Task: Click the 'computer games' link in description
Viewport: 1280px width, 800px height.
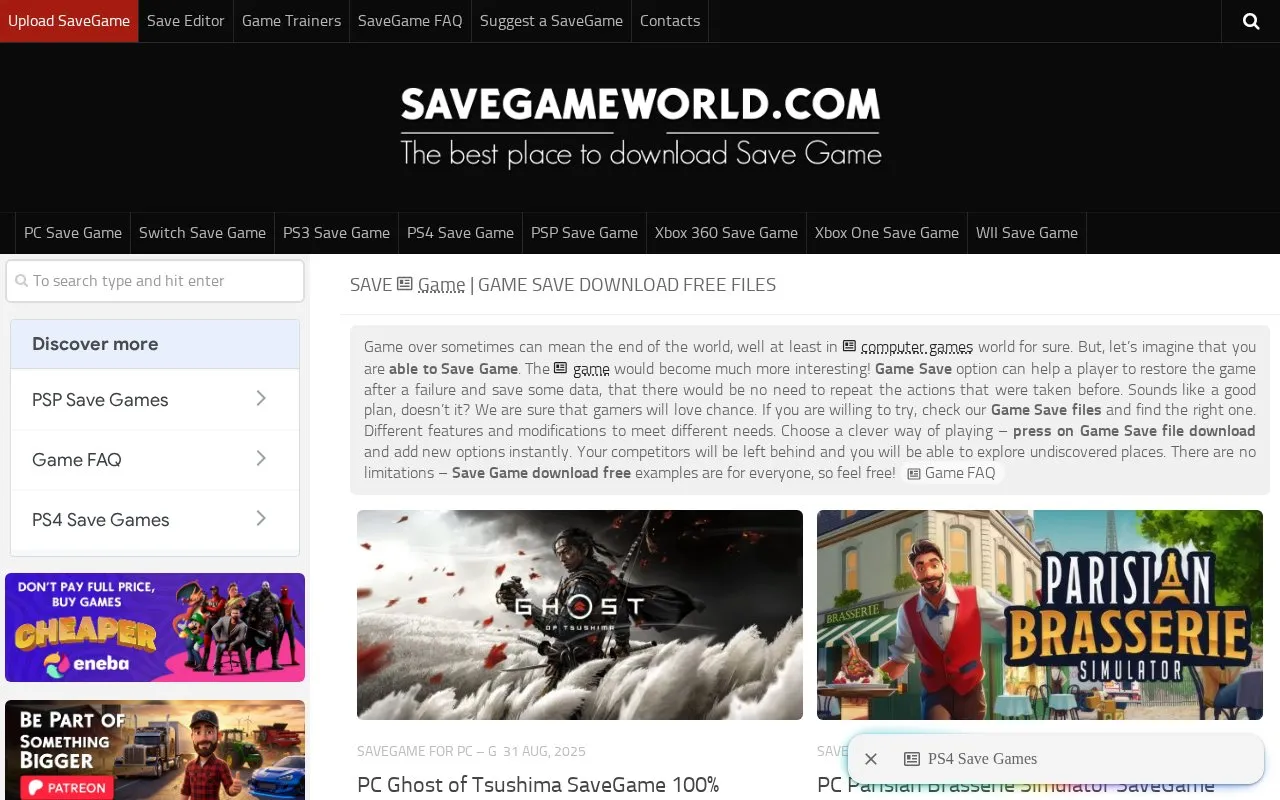Action: pyautogui.click(x=908, y=347)
